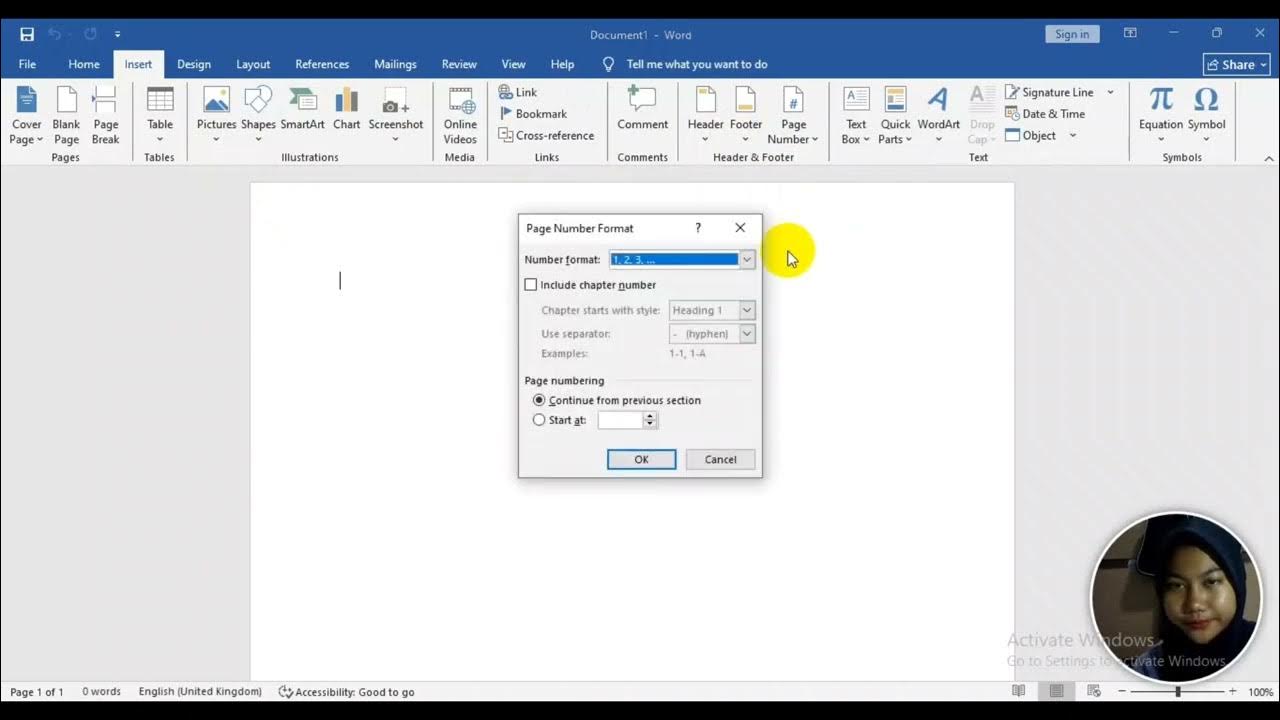Open Ribbon Display Options
Image resolution: width=1280 pixels, height=720 pixels.
(x=1130, y=34)
